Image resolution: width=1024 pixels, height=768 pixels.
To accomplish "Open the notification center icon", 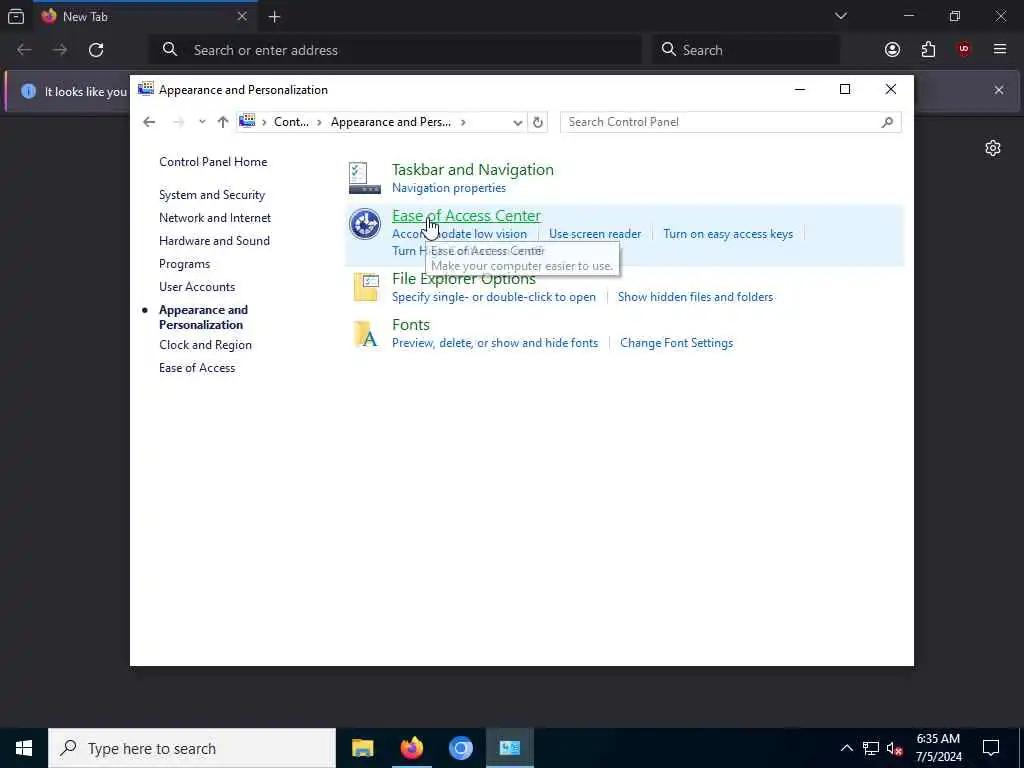I will click(991, 748).
